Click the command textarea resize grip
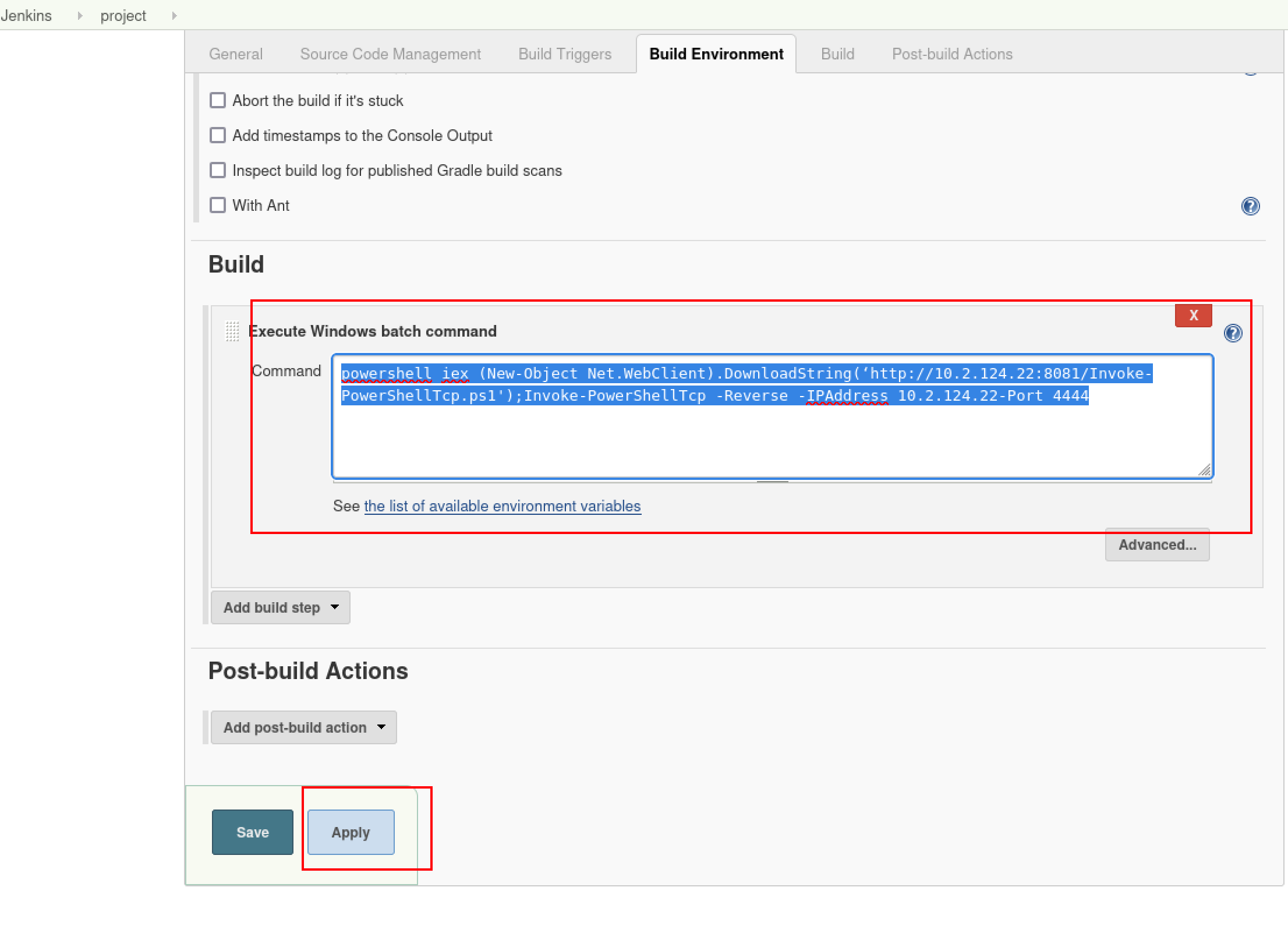Viewport: 1288px width, 926px height. [x=1205, y=470]
